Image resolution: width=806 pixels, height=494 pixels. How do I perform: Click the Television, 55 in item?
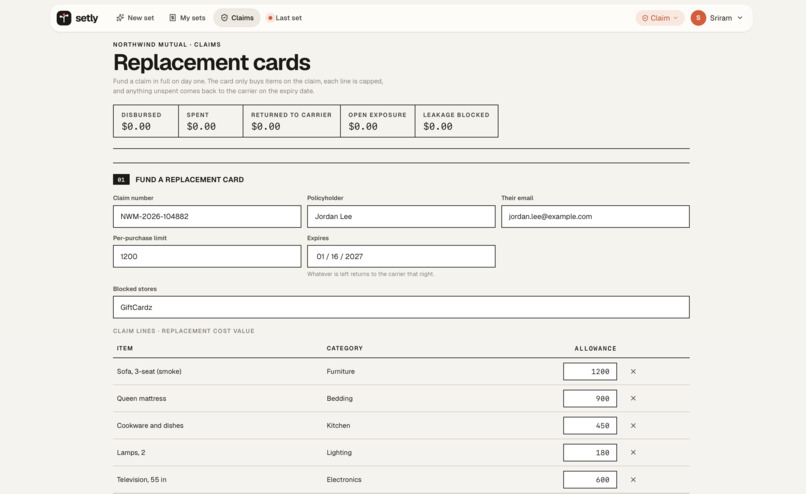point(141,480)
